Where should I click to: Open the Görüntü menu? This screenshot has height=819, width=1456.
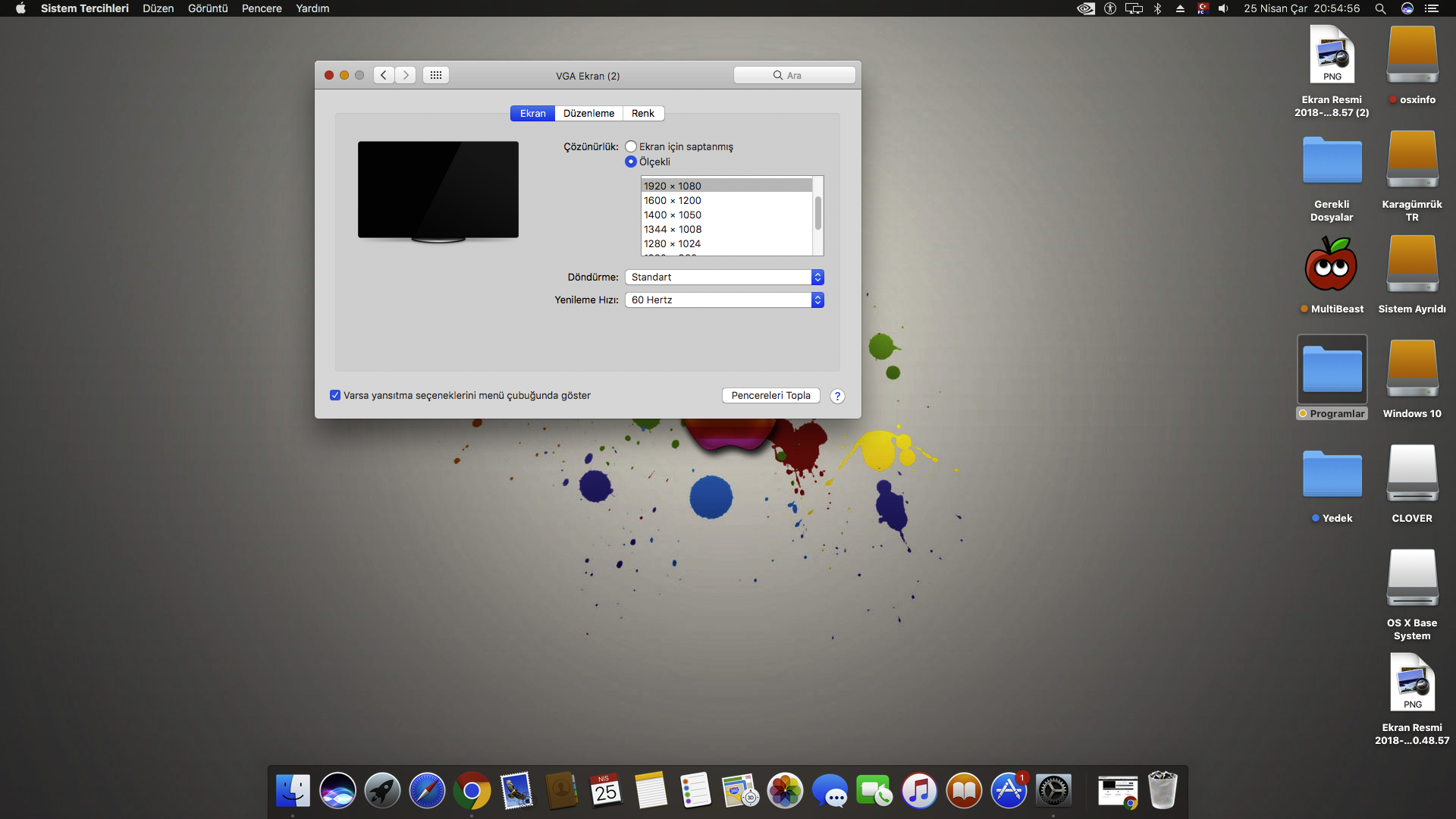click(x=208, y=8)
